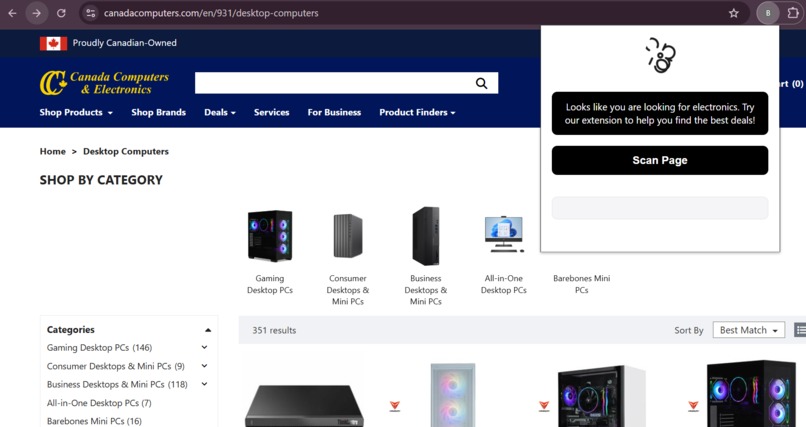Open Shop Brands menu item
806x427 pixels.
(158, 112)
